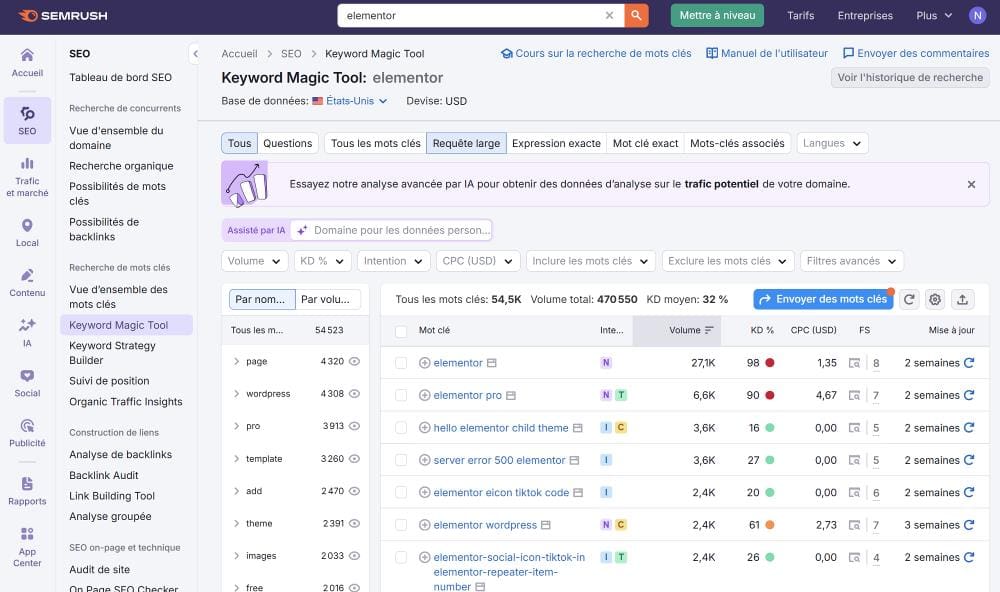This screenshot has height=592, width=1000.
Task: Open Cours sur la recherche de mots clés
Action: tap(596, 54)
